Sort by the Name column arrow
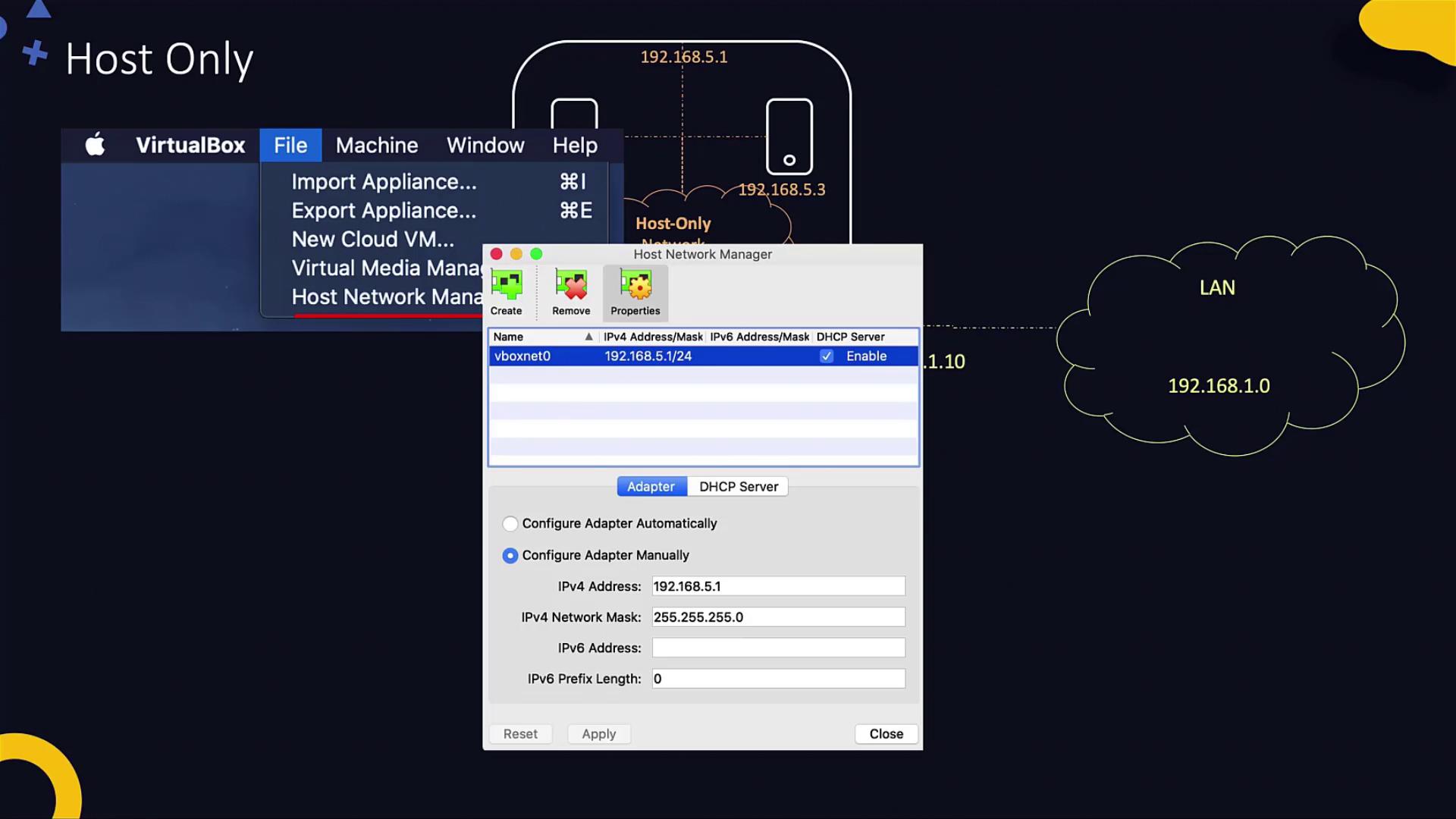The width and height of the screenshot is (1456, 819). (588, 337)
